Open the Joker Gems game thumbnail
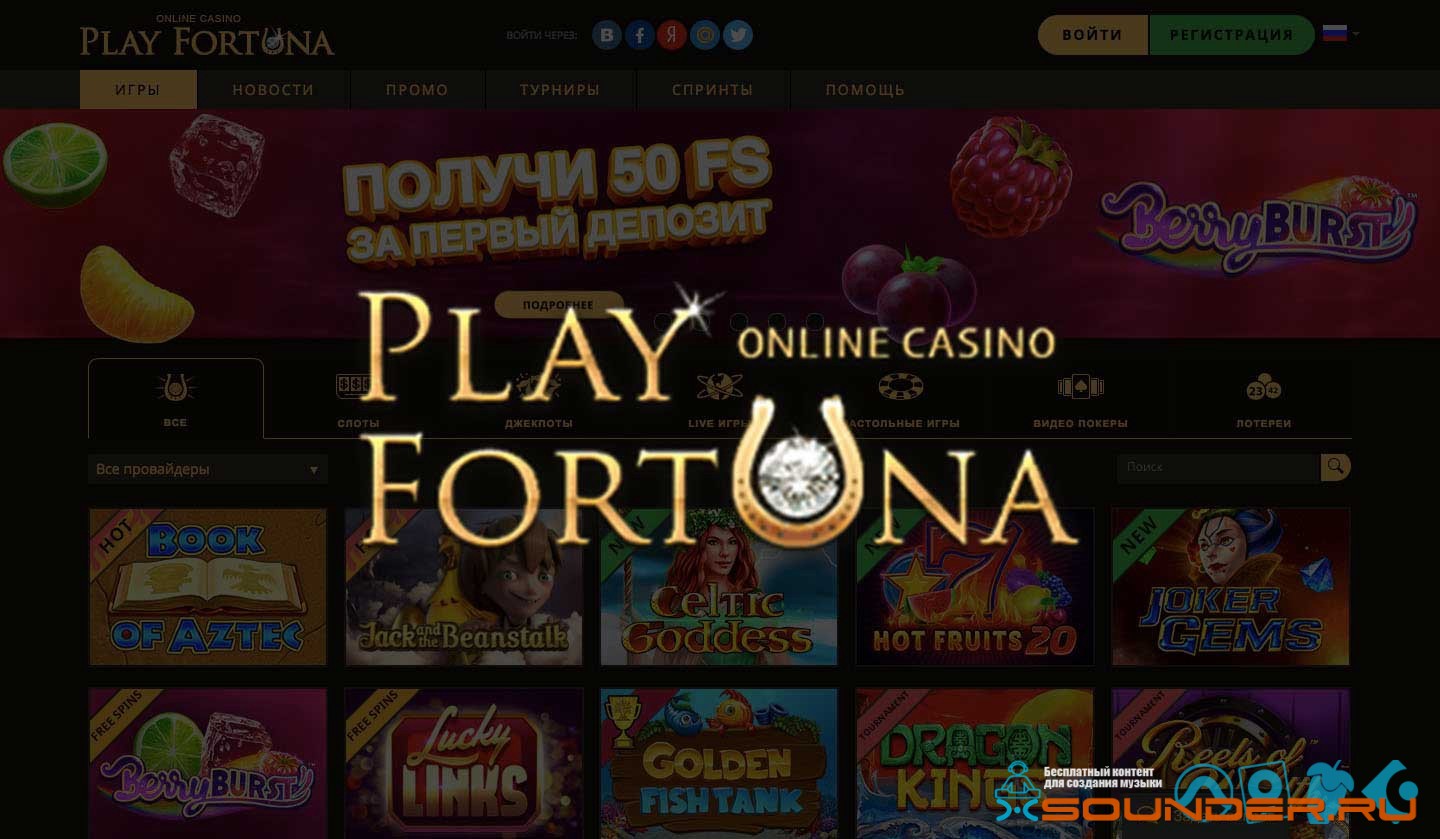The image size is (1440, 839). pyautogui.click(x=1231, y=587)
